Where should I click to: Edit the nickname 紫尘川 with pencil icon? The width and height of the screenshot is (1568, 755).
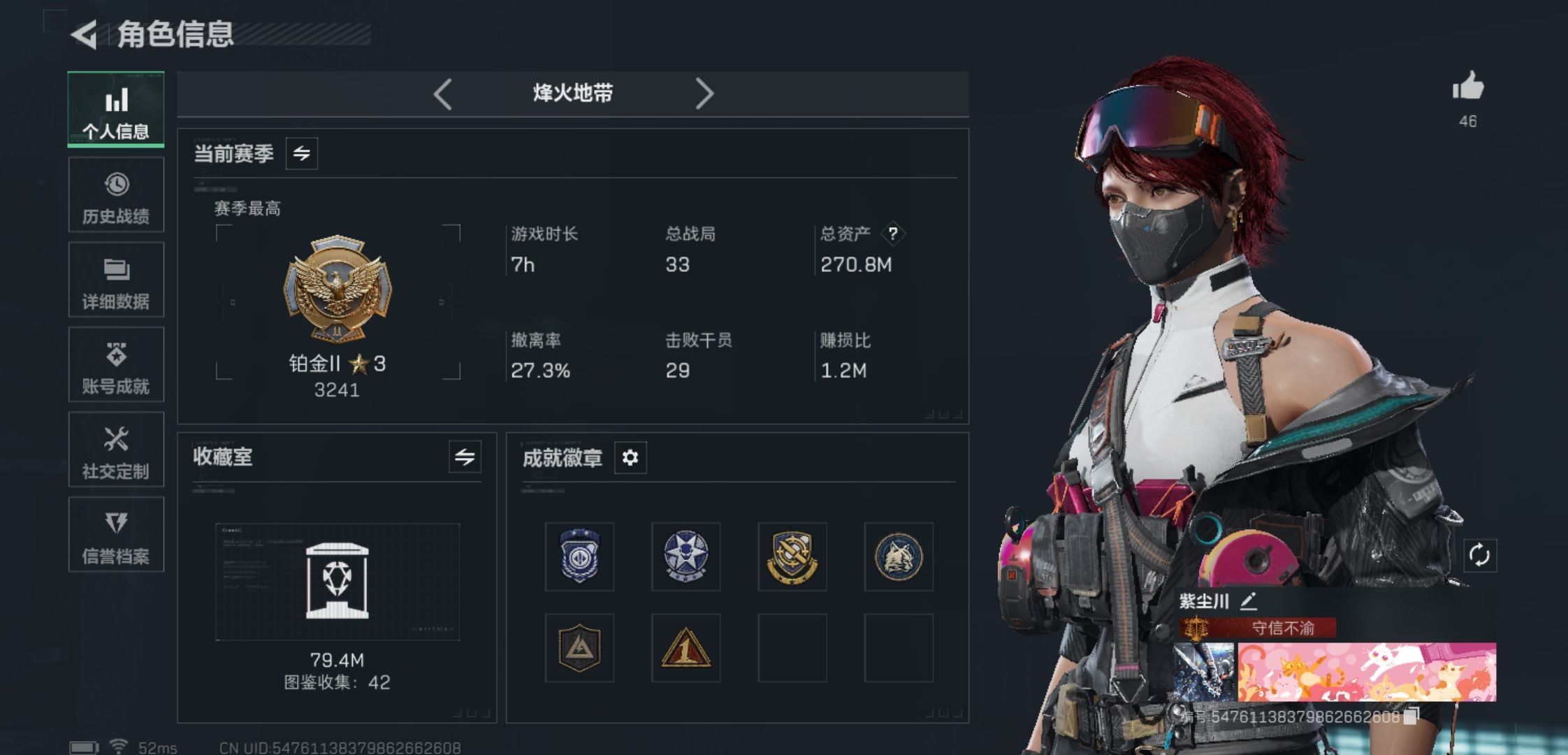click(1248, 601)
